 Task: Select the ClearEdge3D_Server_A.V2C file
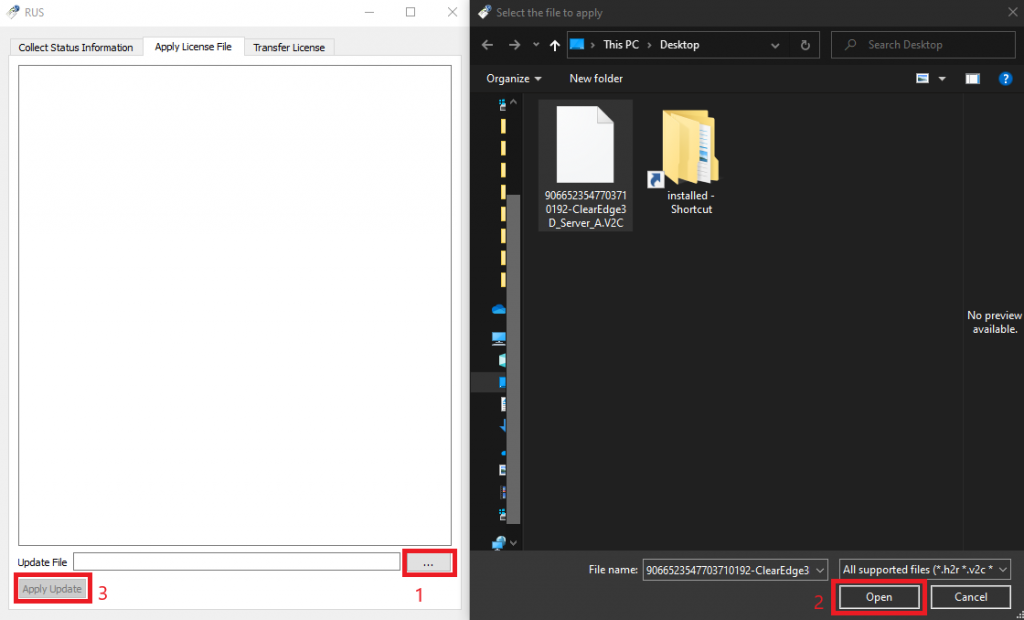(585, 165)
